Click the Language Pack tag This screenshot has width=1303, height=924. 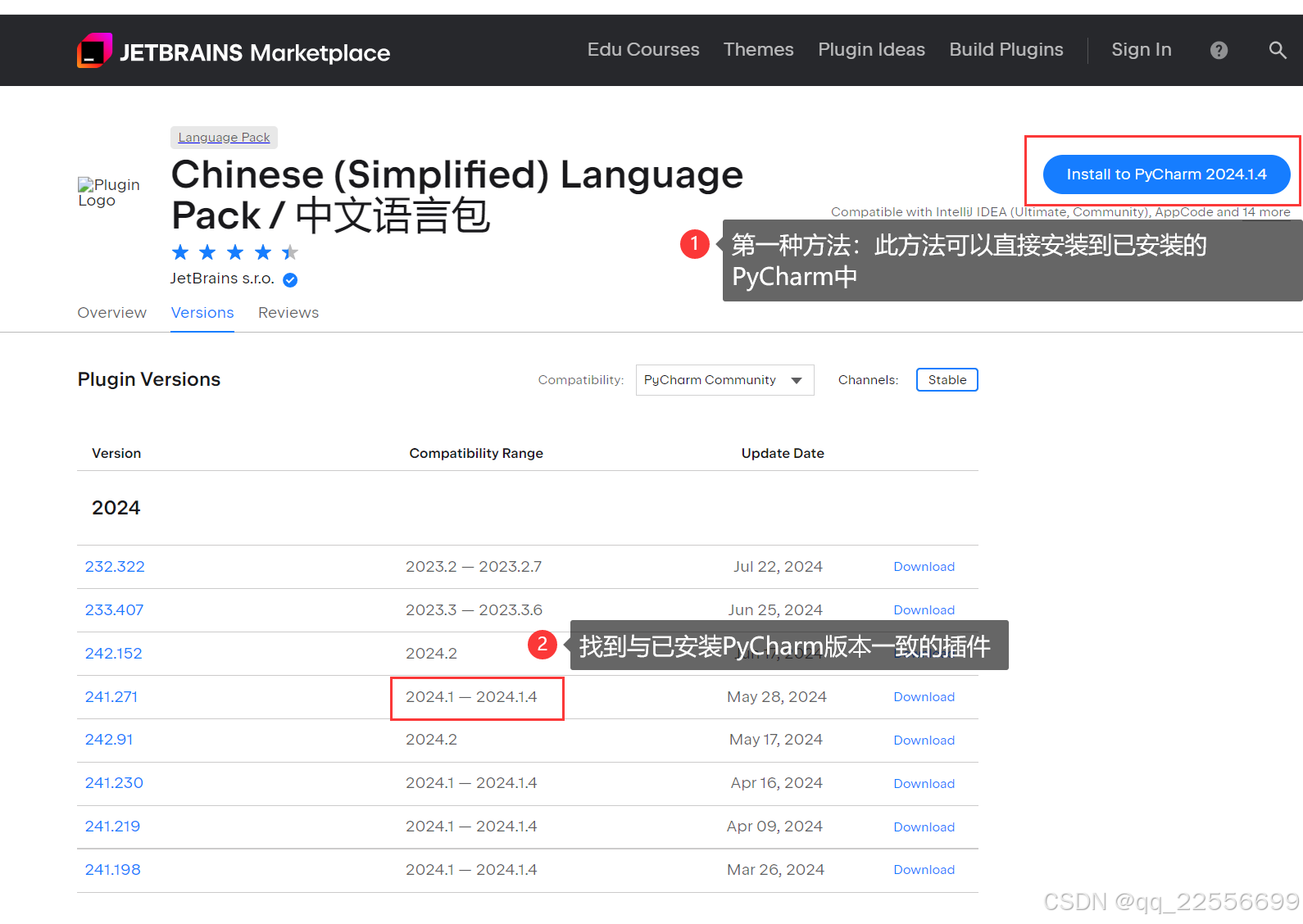pos(224,137)
